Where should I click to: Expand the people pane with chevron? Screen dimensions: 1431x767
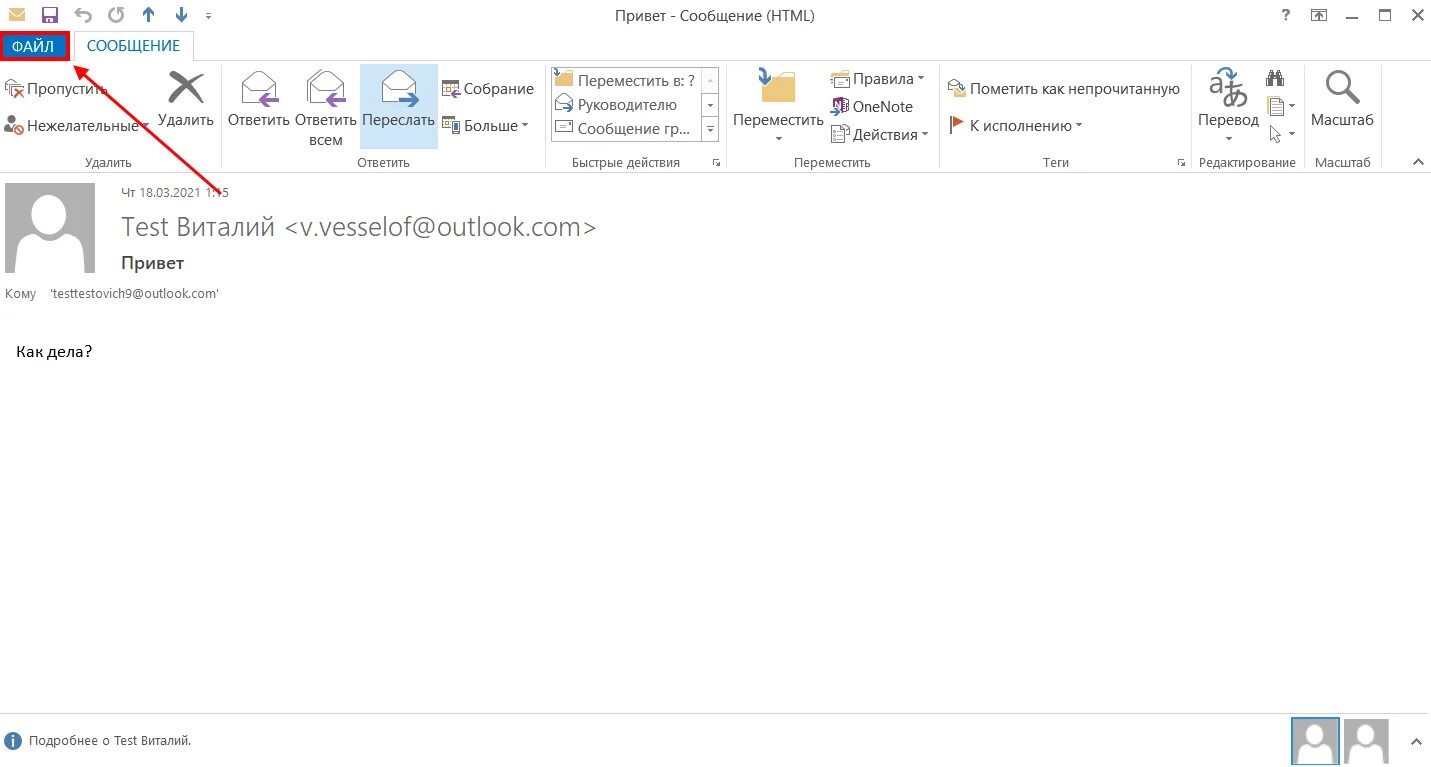1416,742
